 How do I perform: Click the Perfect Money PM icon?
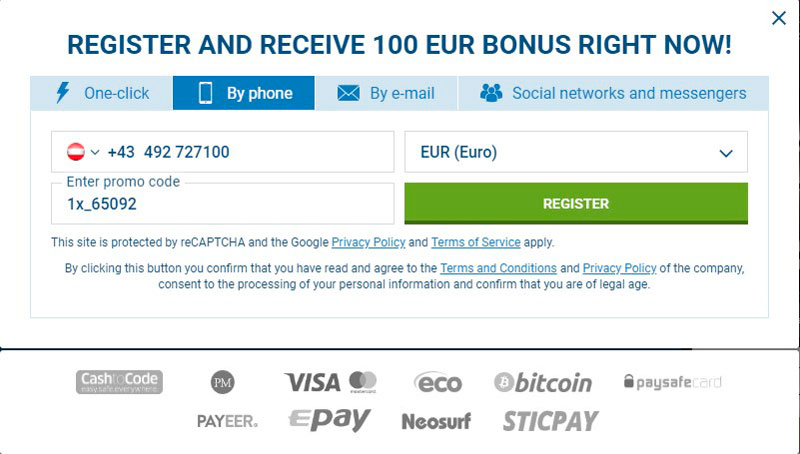point(222,382)
